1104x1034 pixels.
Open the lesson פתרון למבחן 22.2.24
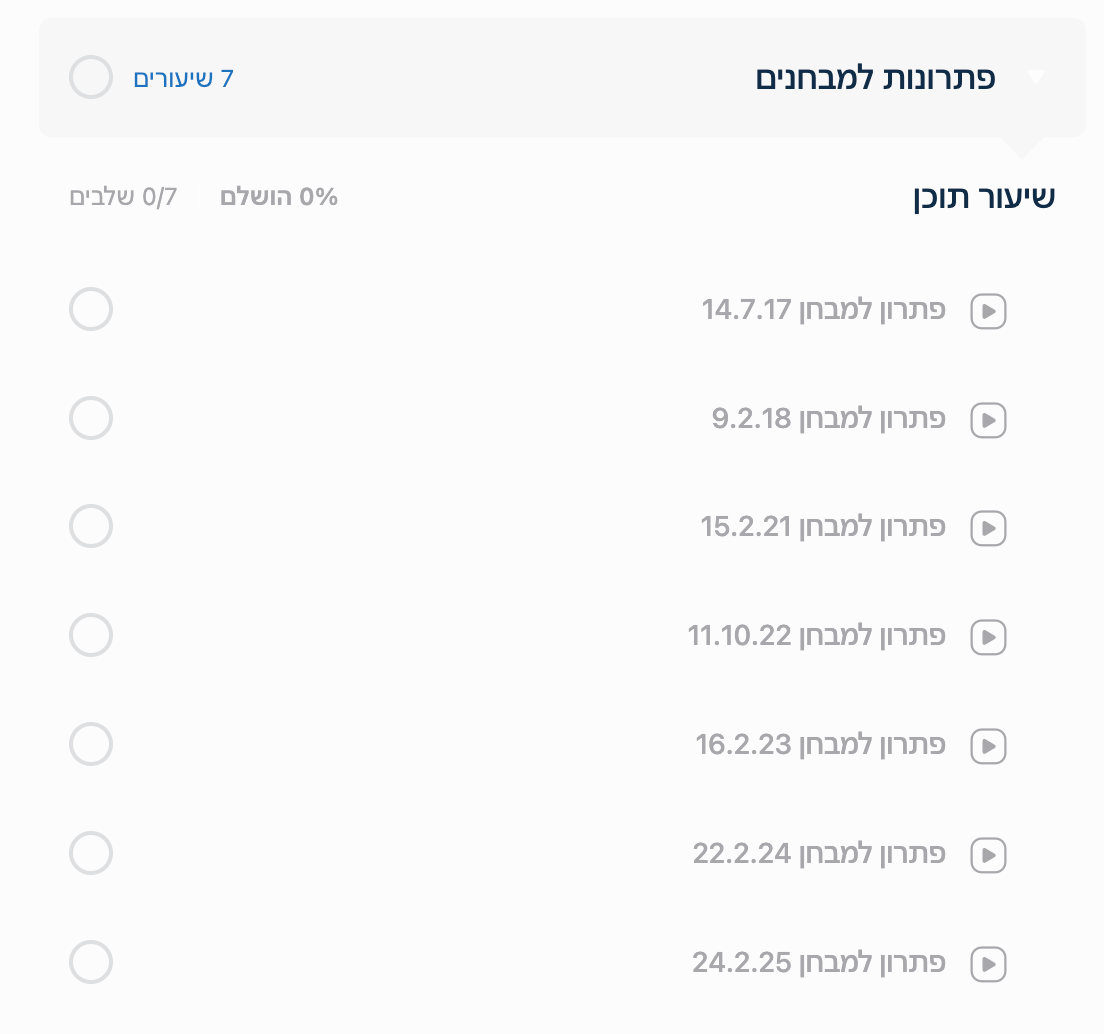click(x=818, y=854)
